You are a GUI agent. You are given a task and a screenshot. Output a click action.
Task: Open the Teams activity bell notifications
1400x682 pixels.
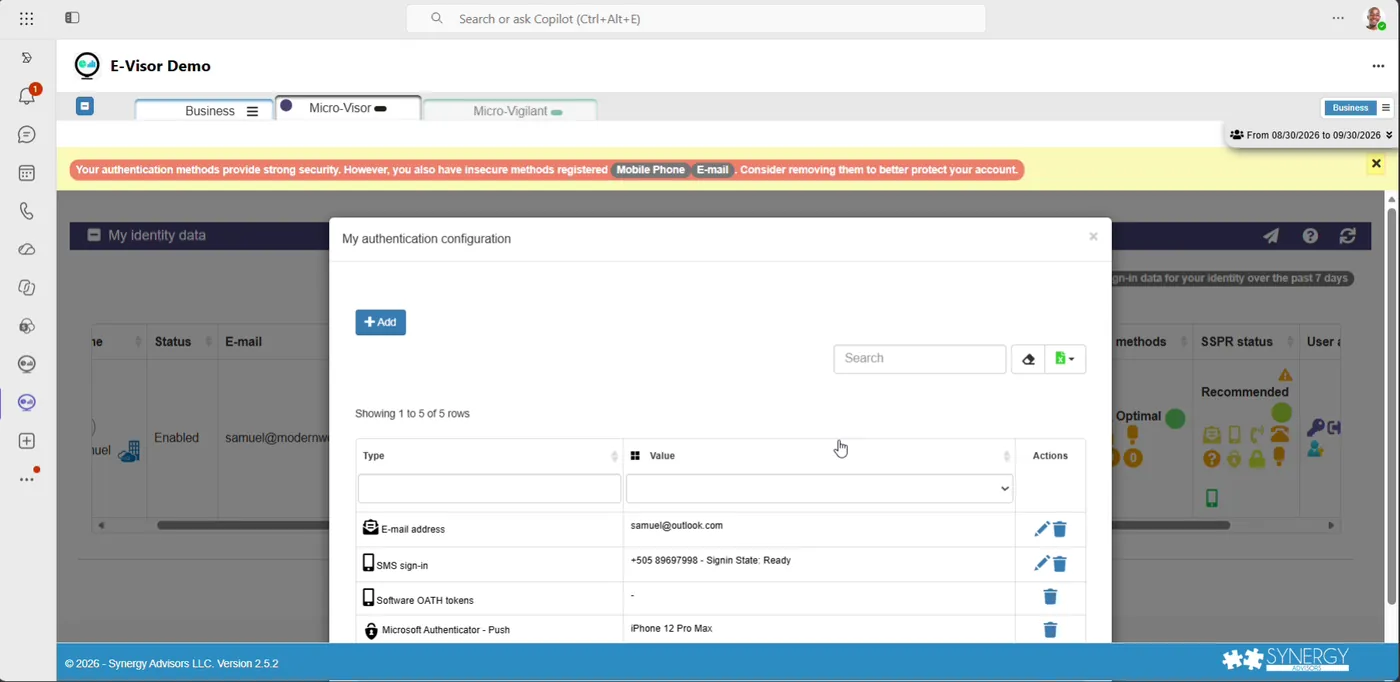pyautogui.click(x=27, y=96)
